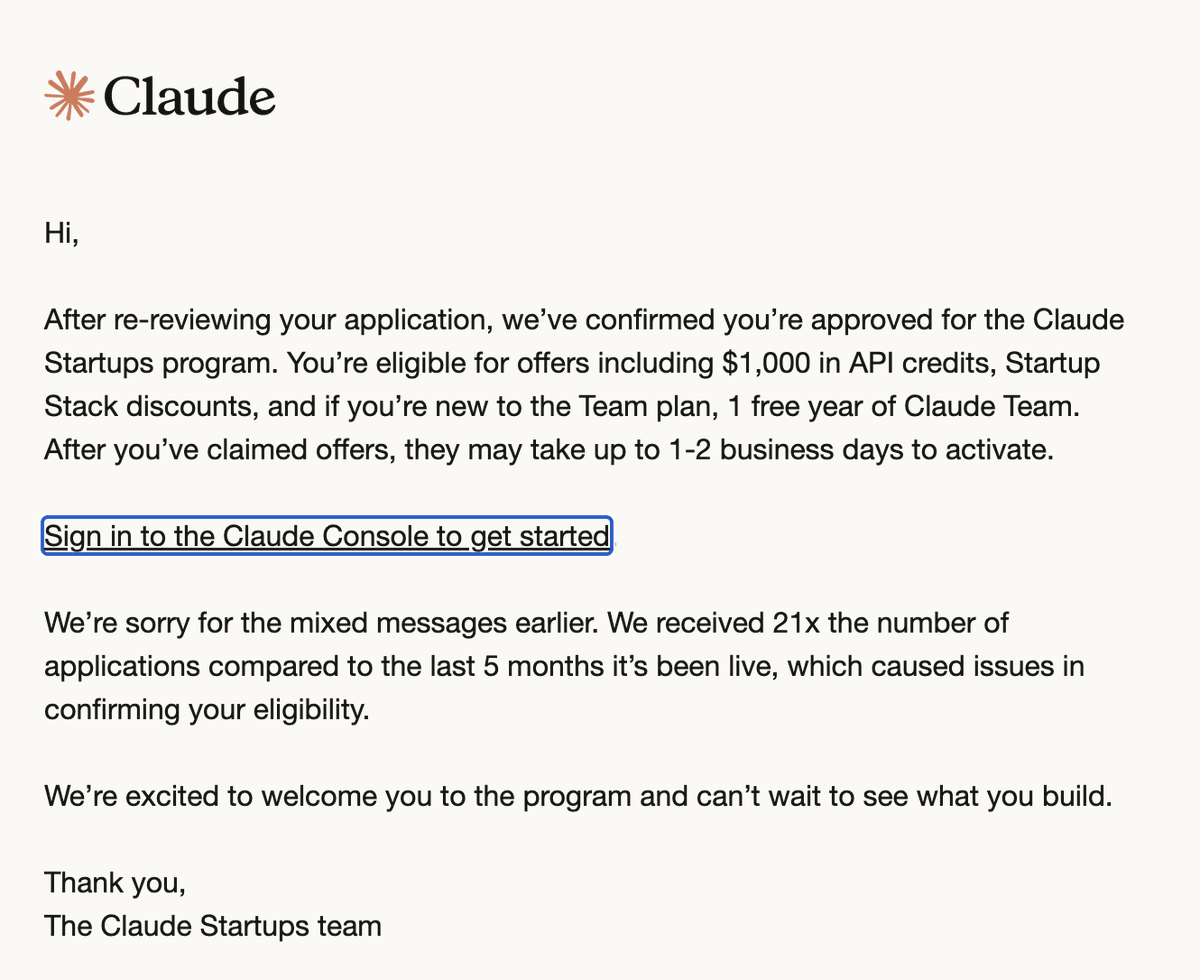Image resolution: width=1200 pixels, height=980 pixels.
Task: Click "The Claude Startups team" signature
Action: click(213, 925)
